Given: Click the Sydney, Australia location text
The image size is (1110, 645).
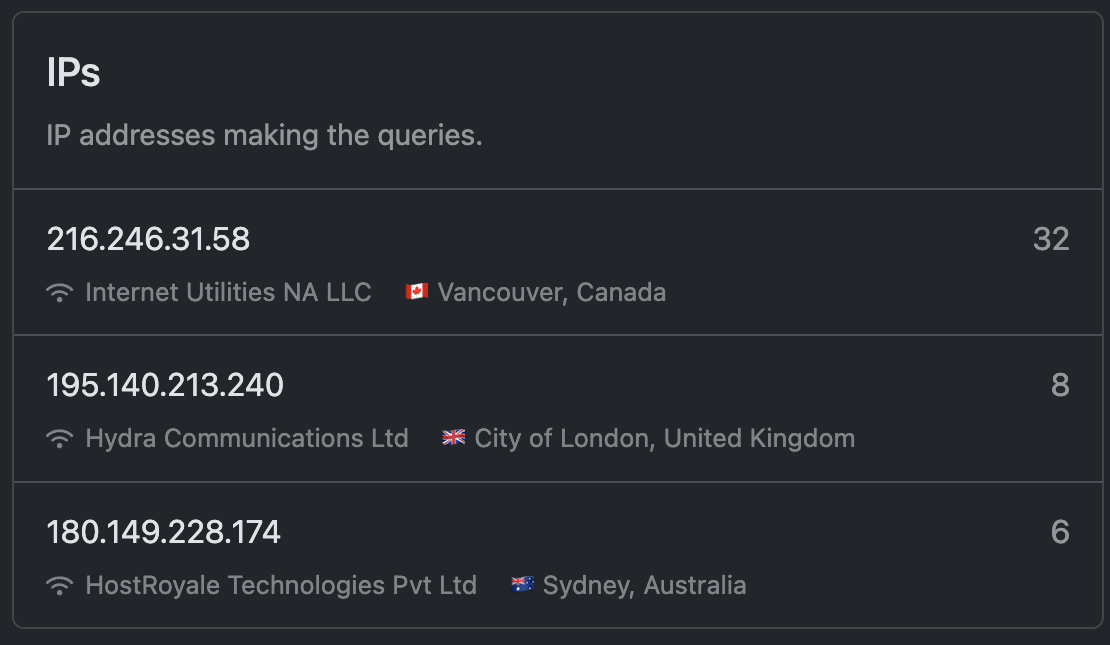Looking at the screenshot, I should click(644, 585).
